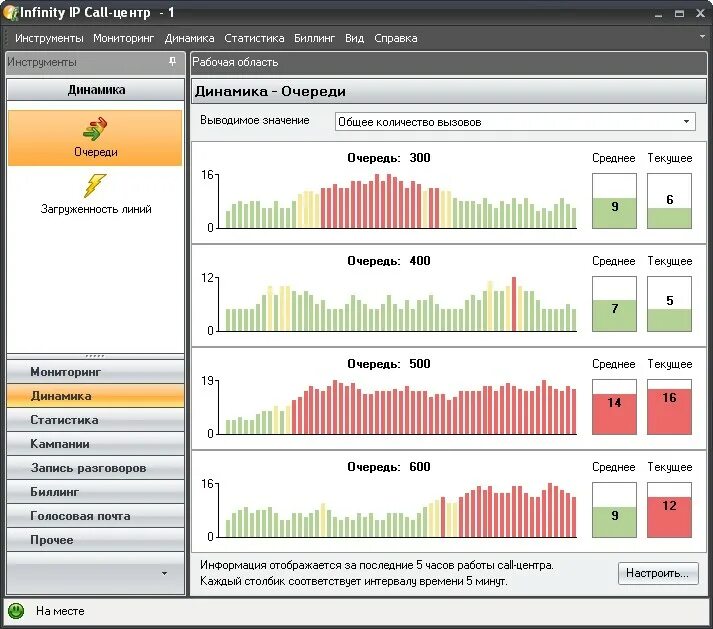Select Запись разговоров section
Viewport: 713px width, 629px height.
coord(95,468)
